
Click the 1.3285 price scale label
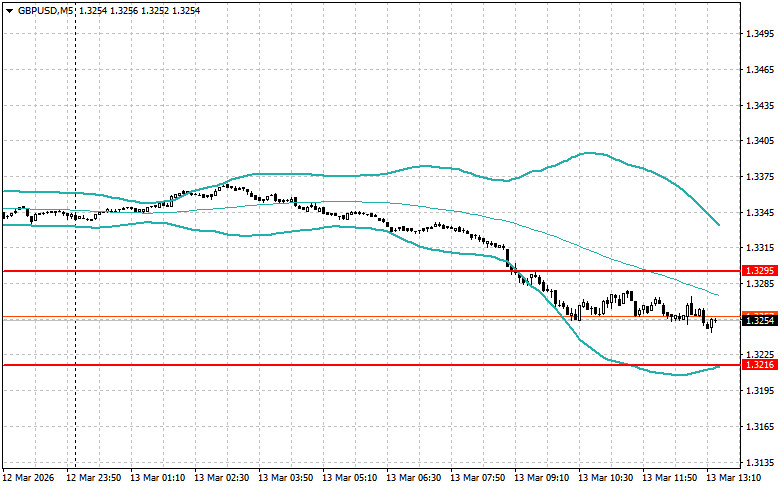[760, 284]
